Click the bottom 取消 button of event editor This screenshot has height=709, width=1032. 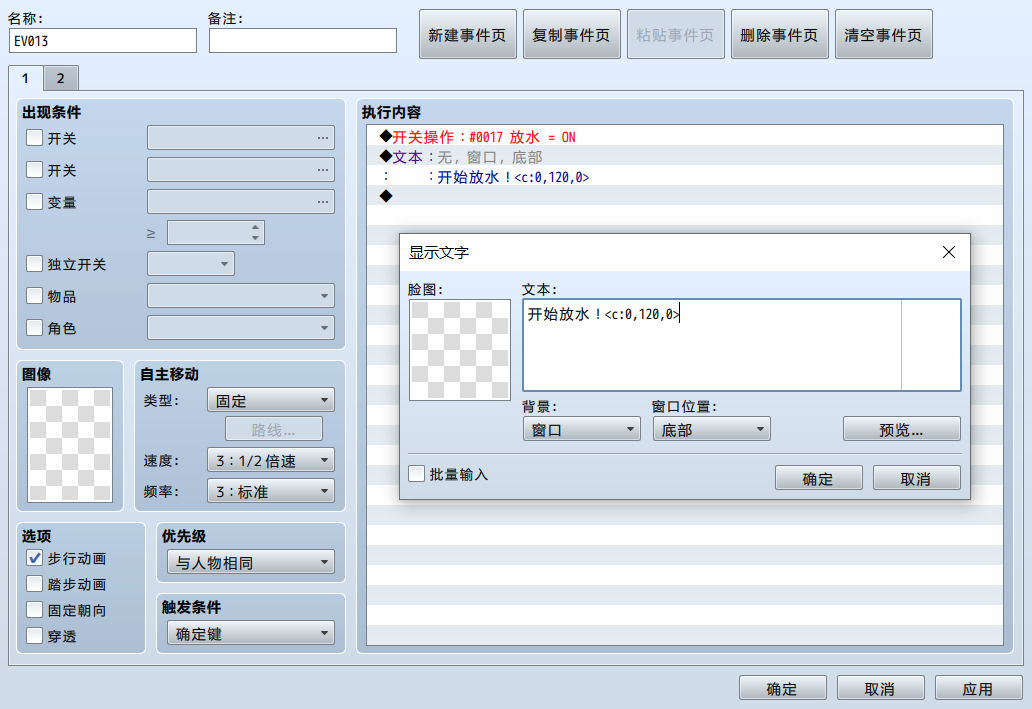click(881, 688)
